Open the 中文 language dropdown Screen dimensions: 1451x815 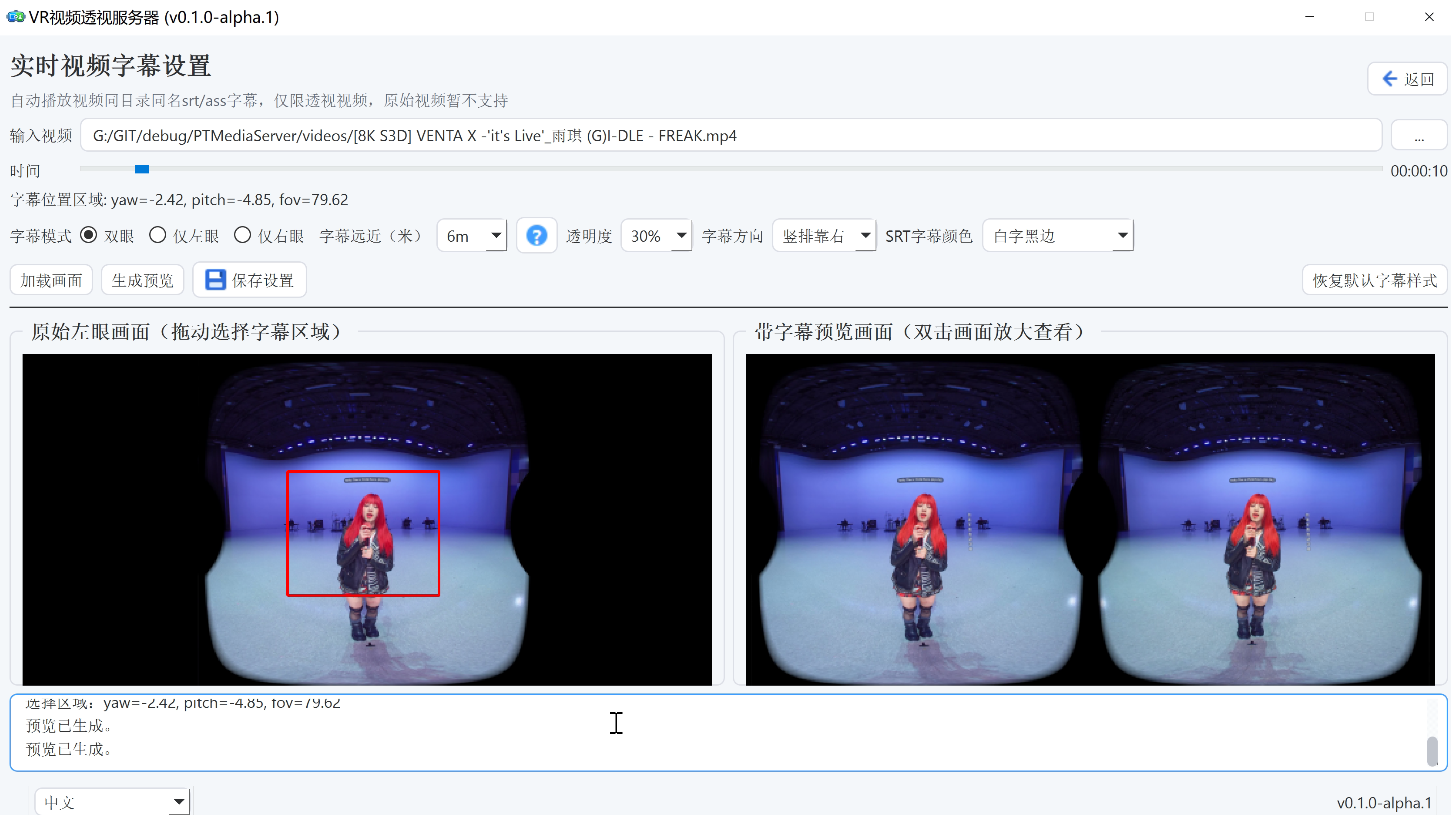pos(112,802)
